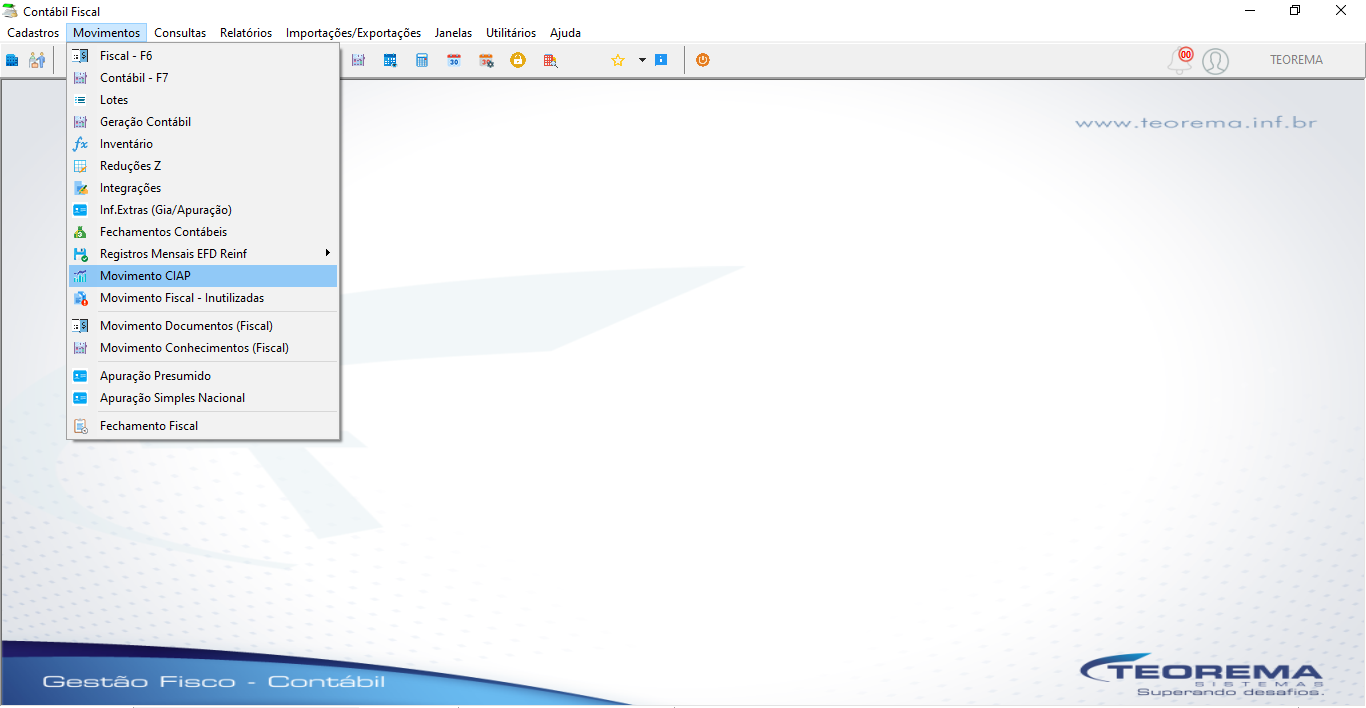Image resolution: width=1366 pixels, height=708 pixels.
Task: Select Reduções Z menu entry
Action: (x=203, y=166)
